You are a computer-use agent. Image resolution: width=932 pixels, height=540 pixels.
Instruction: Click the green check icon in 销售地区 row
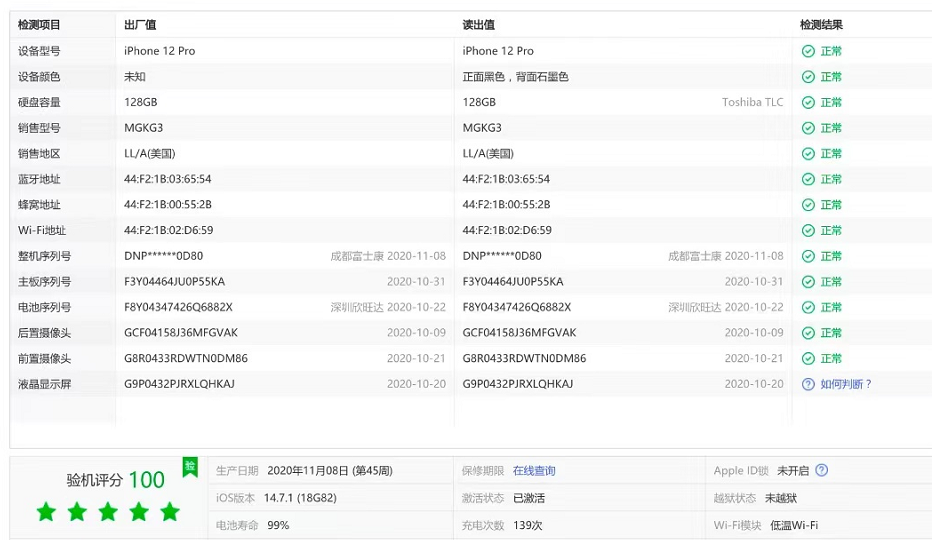tap(808, 153)
